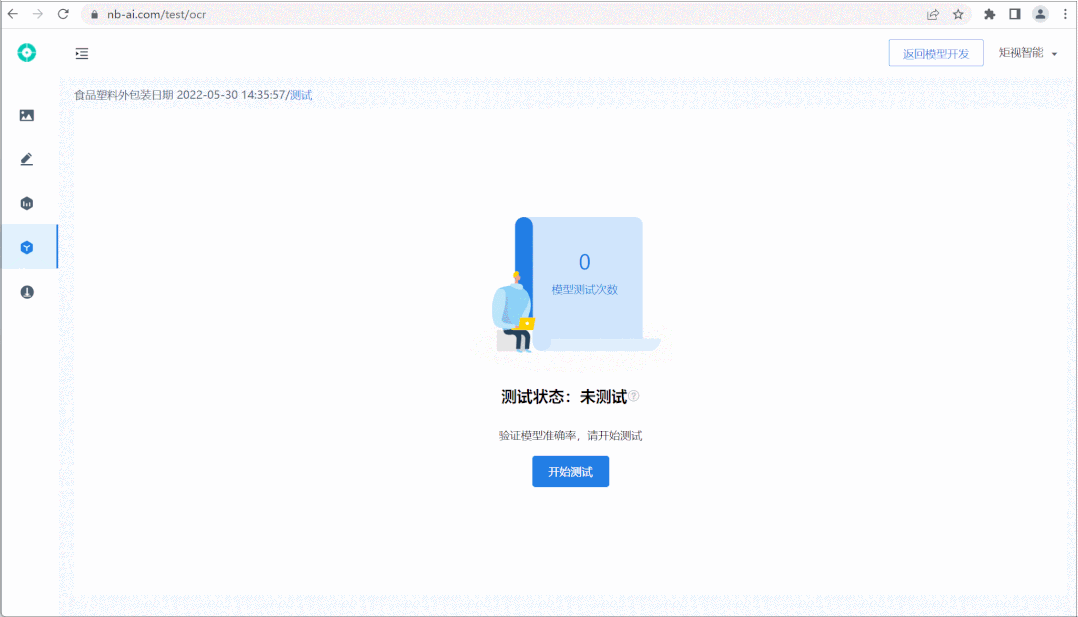Open the Chrome profile avatar
This screenshot has height=617, width=1078.
1040,14
